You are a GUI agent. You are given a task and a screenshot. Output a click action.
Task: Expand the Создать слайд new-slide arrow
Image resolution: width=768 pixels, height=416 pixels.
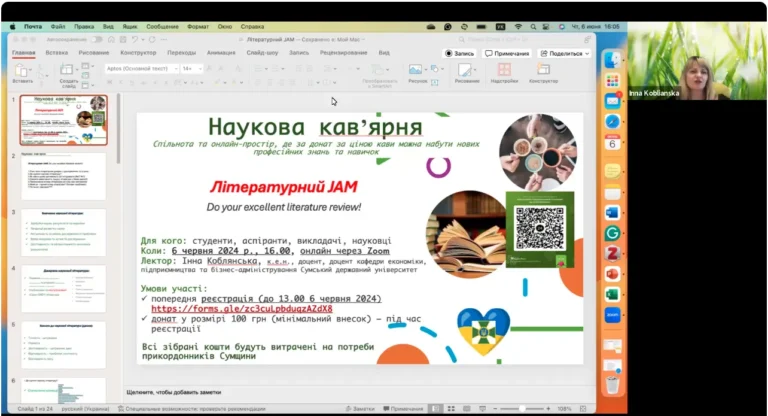77,69
